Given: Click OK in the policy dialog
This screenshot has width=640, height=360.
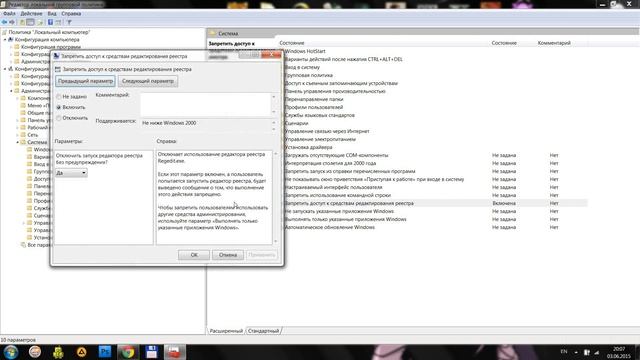Looking at the screenshot, I should (194, 255).
